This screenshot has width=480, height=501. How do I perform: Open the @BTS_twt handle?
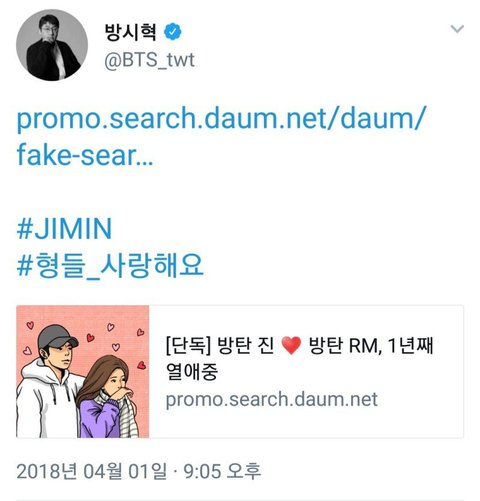click(x=149, y=60)
